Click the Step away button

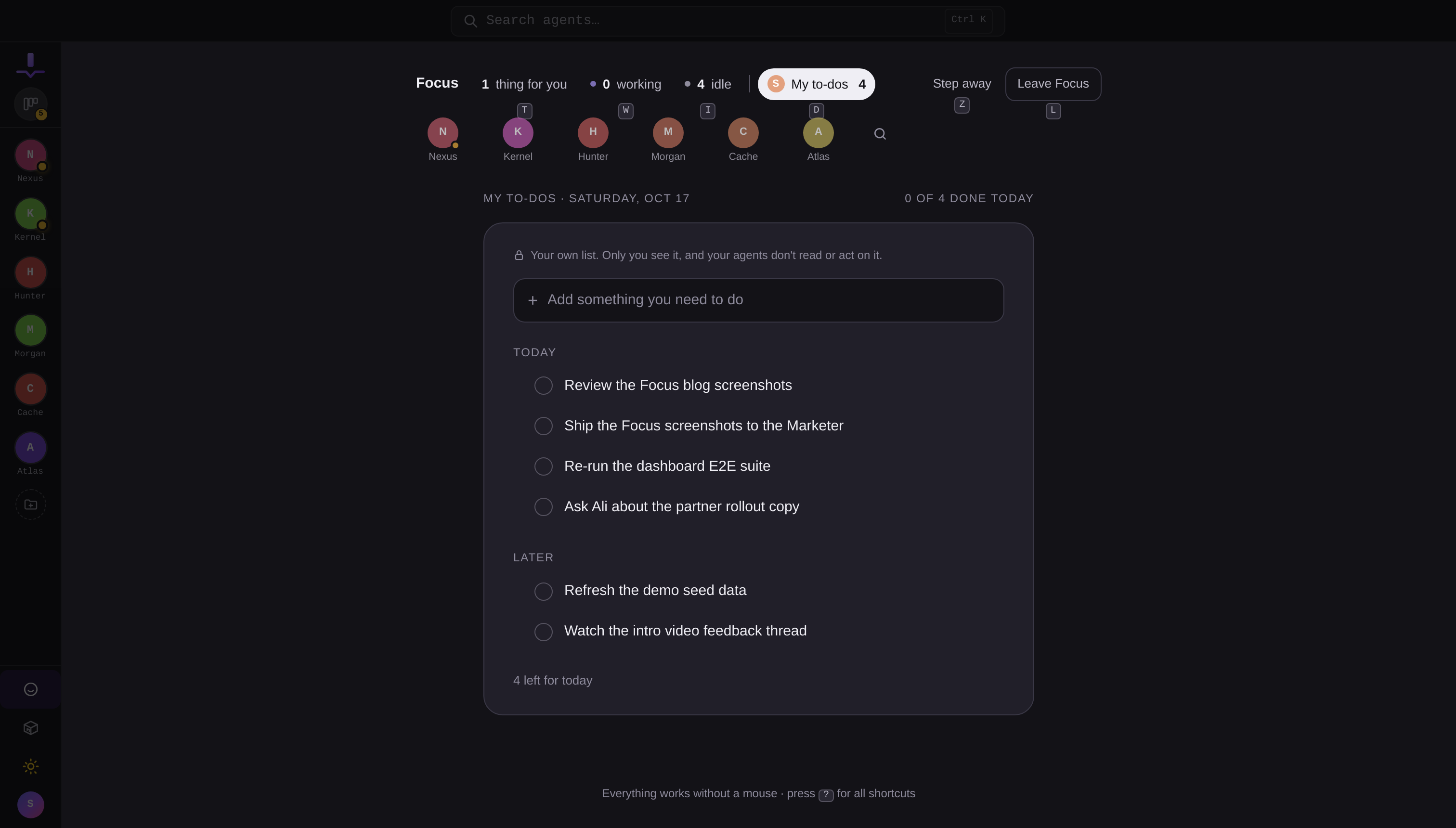(x=962, y=84)
